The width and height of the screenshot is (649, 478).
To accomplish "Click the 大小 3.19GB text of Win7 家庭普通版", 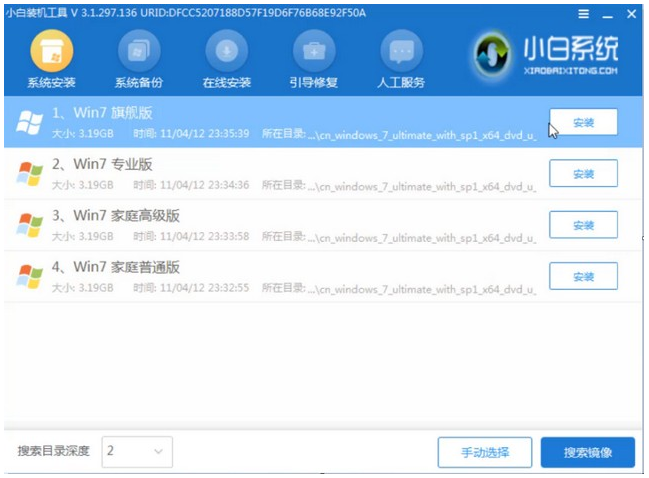I will pyautogui.click(x=83, y=288).
